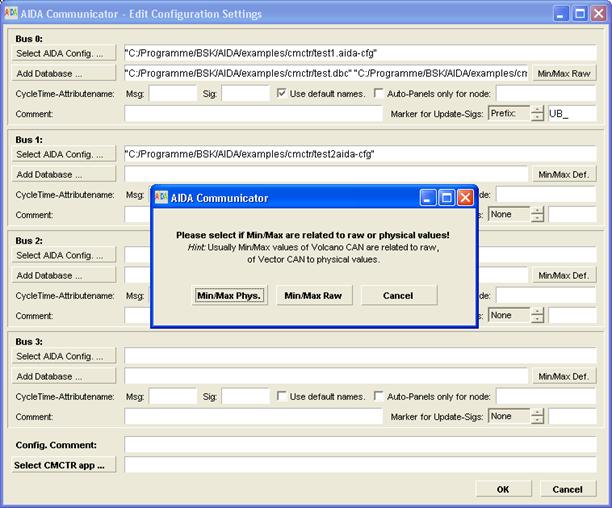The image size is (612, 508).
Task: Click Add Database for Bus 1
Action: tap(64, 174)
